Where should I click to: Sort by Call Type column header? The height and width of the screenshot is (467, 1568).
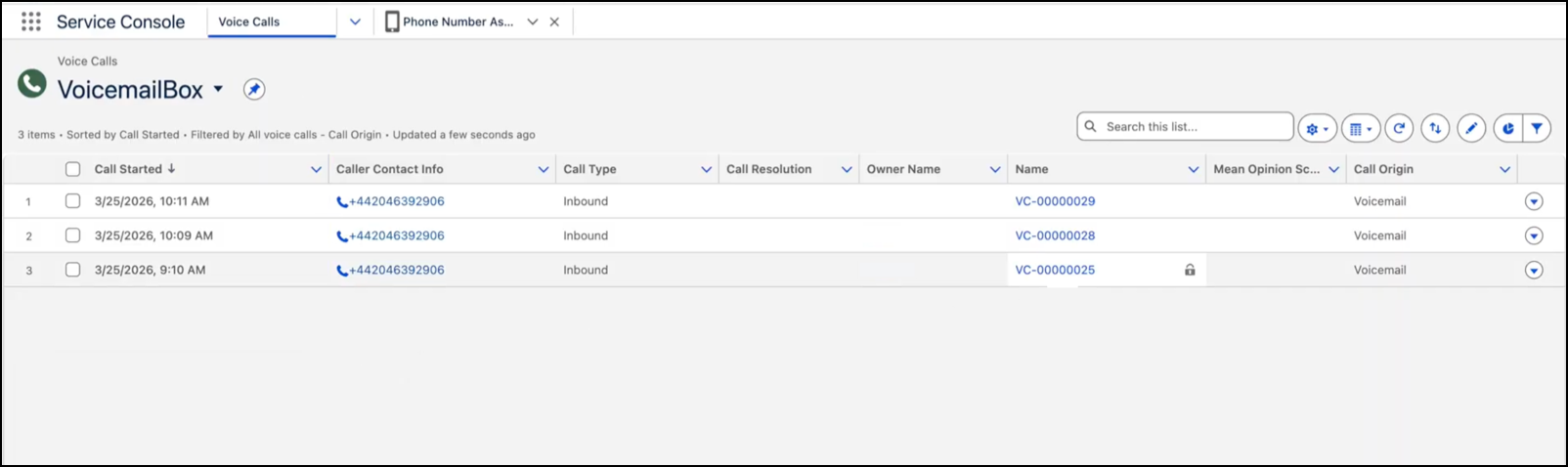589,169
